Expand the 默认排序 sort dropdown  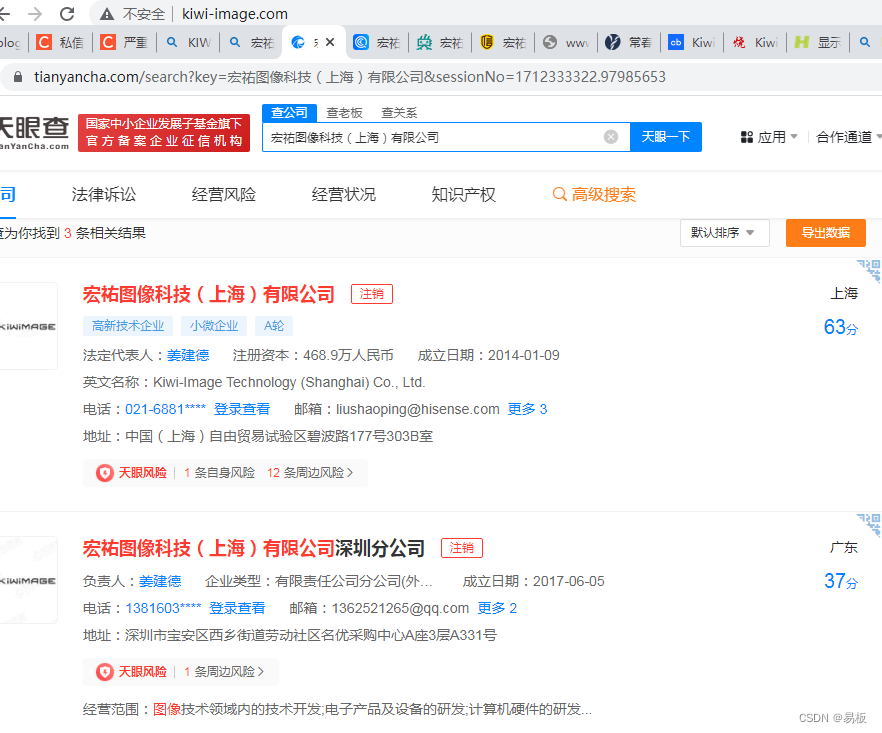724,233
